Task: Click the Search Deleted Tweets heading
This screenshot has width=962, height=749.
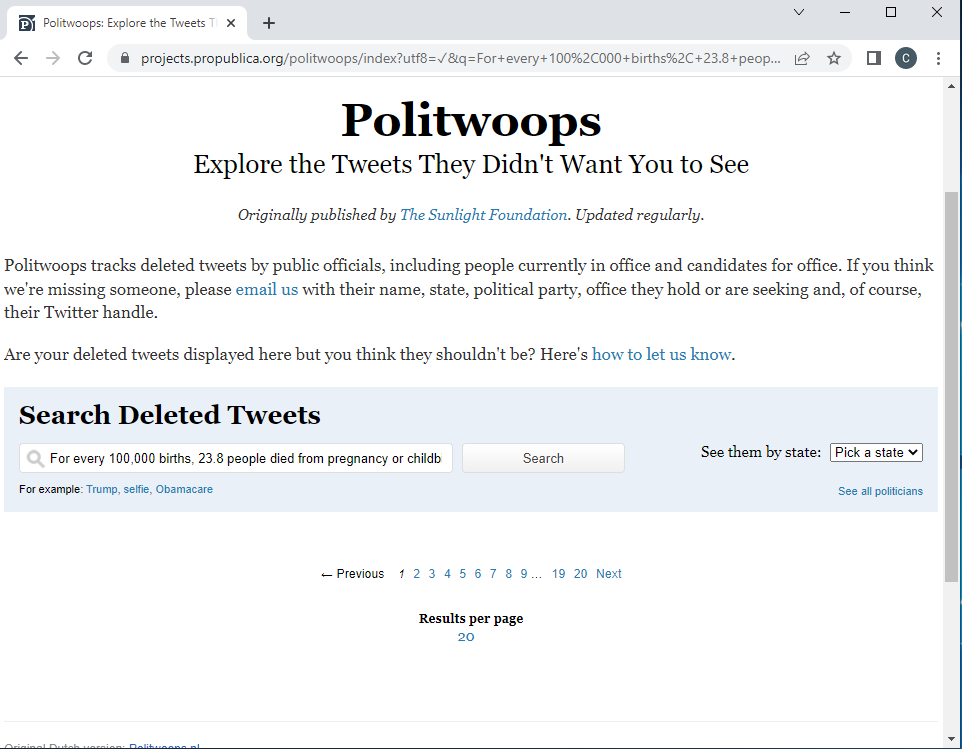Action: click(170, 415)
